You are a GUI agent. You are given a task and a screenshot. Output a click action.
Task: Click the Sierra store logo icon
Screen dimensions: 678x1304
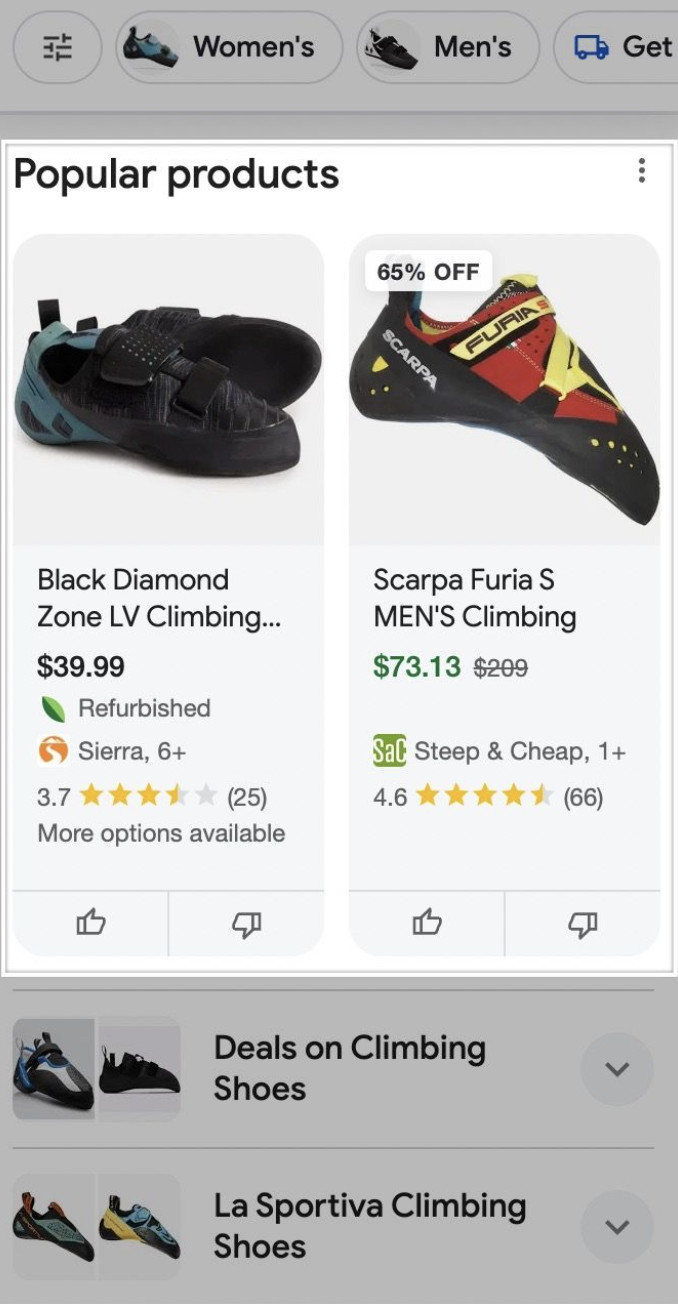(53, 750)
